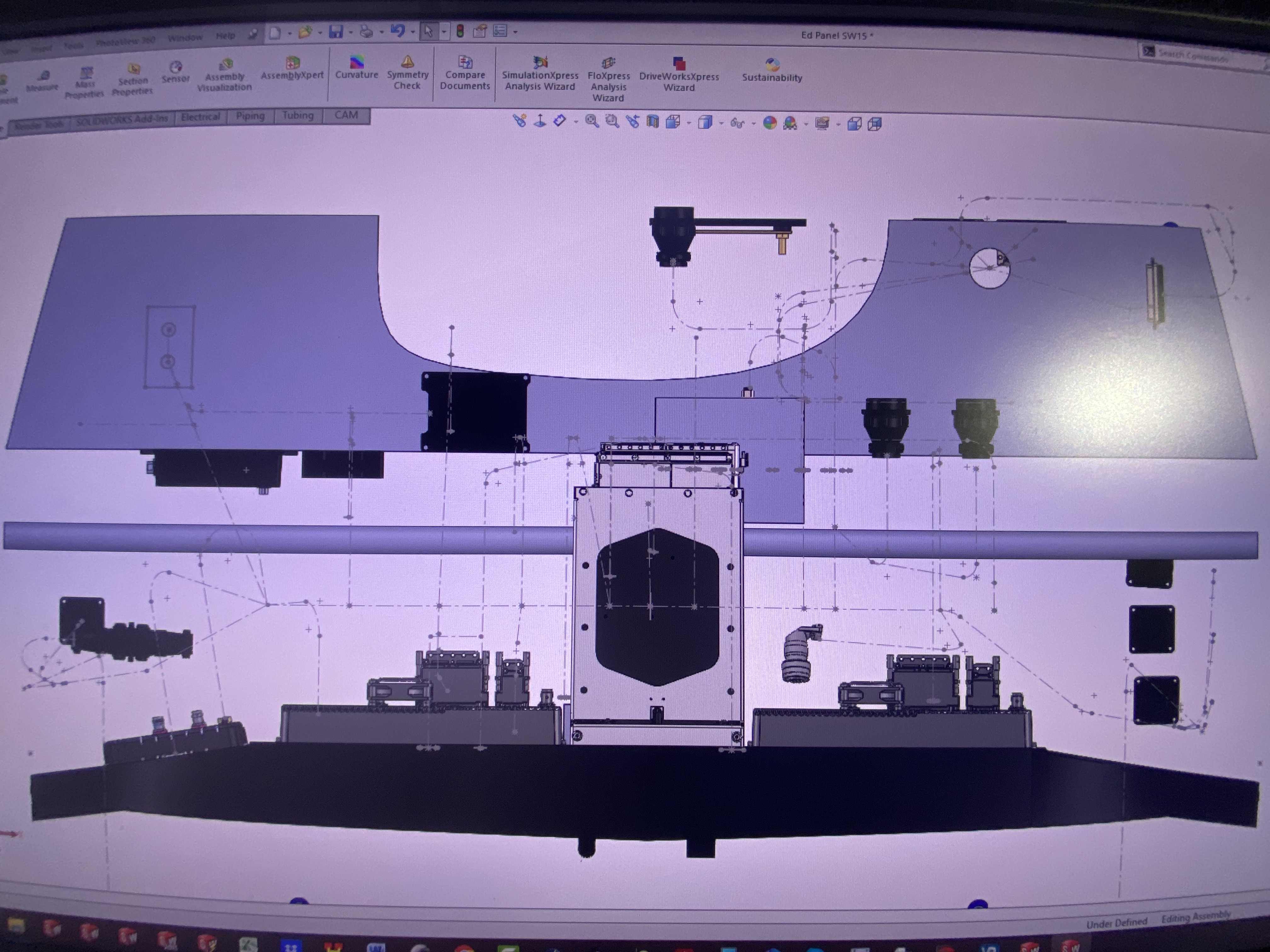Click the Open file folder icon

point(305,32)
